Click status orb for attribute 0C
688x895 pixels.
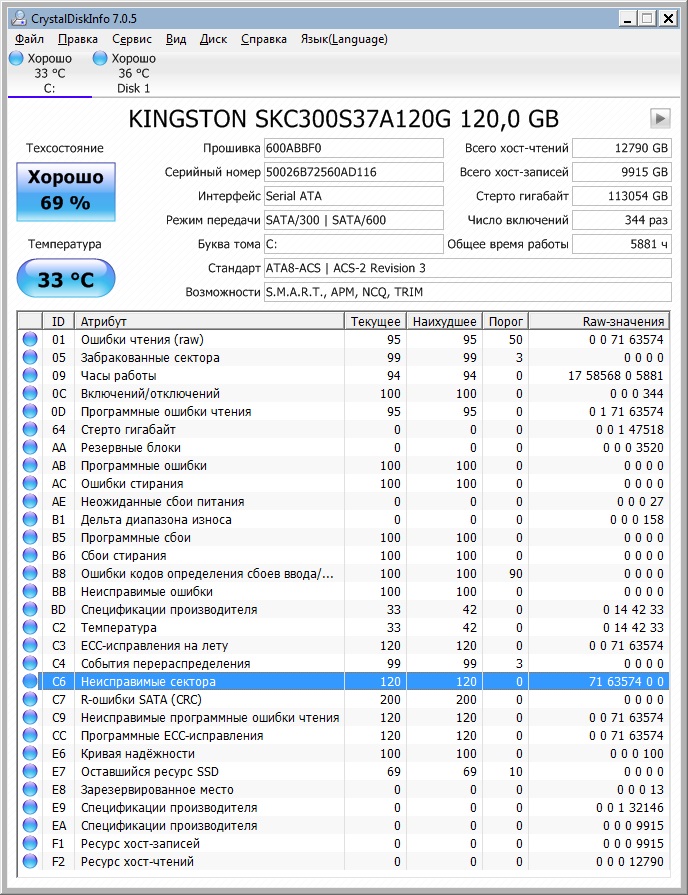pyautogui.click(x=30, y=393)
